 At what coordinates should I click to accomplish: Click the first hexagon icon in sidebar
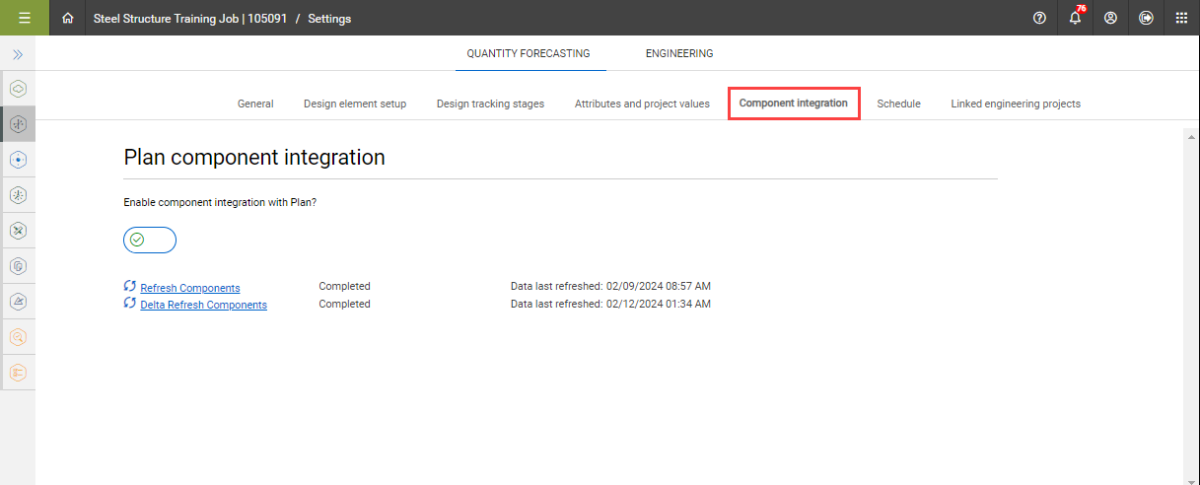click(x=18, y=88)
